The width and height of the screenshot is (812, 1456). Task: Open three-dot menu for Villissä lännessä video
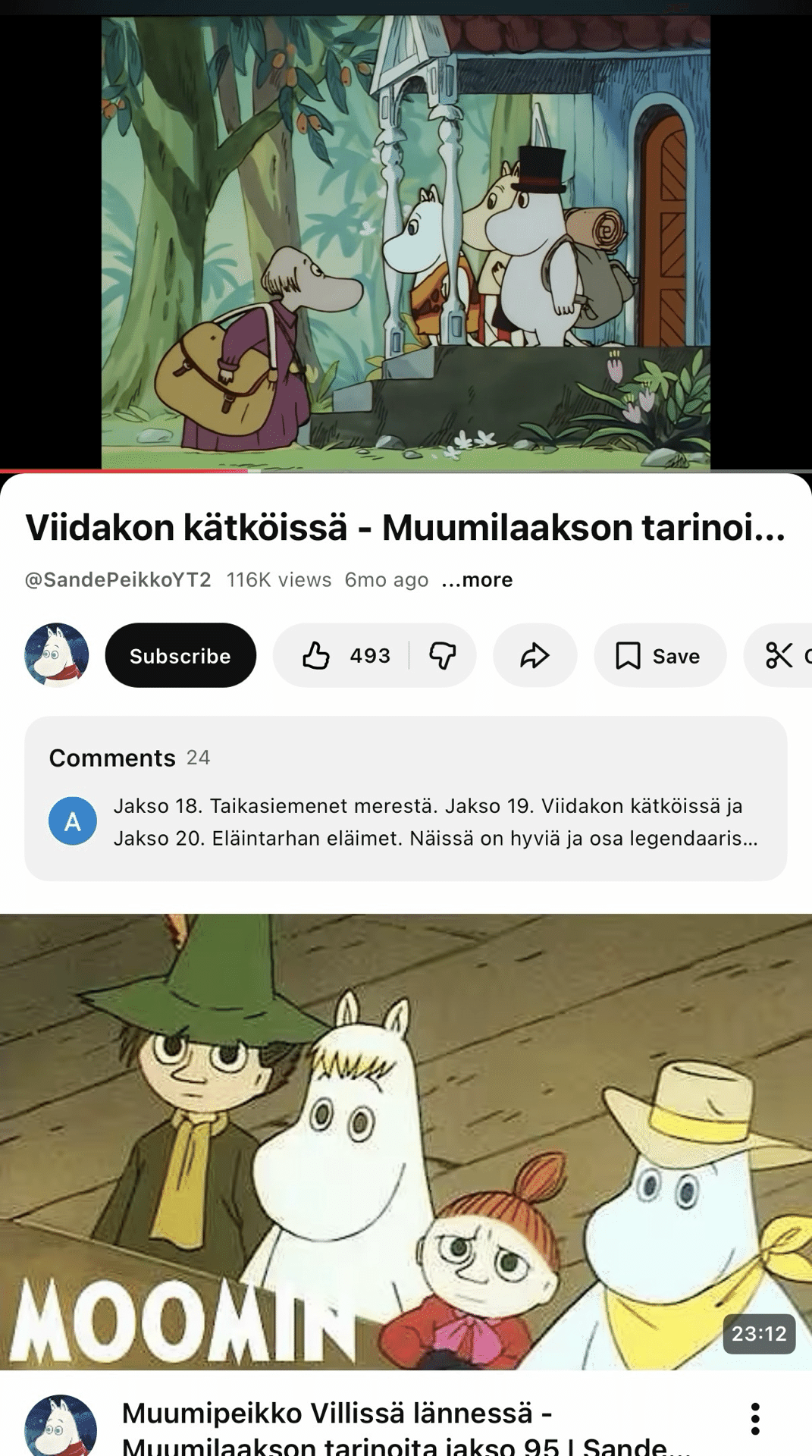(755, 1418)
